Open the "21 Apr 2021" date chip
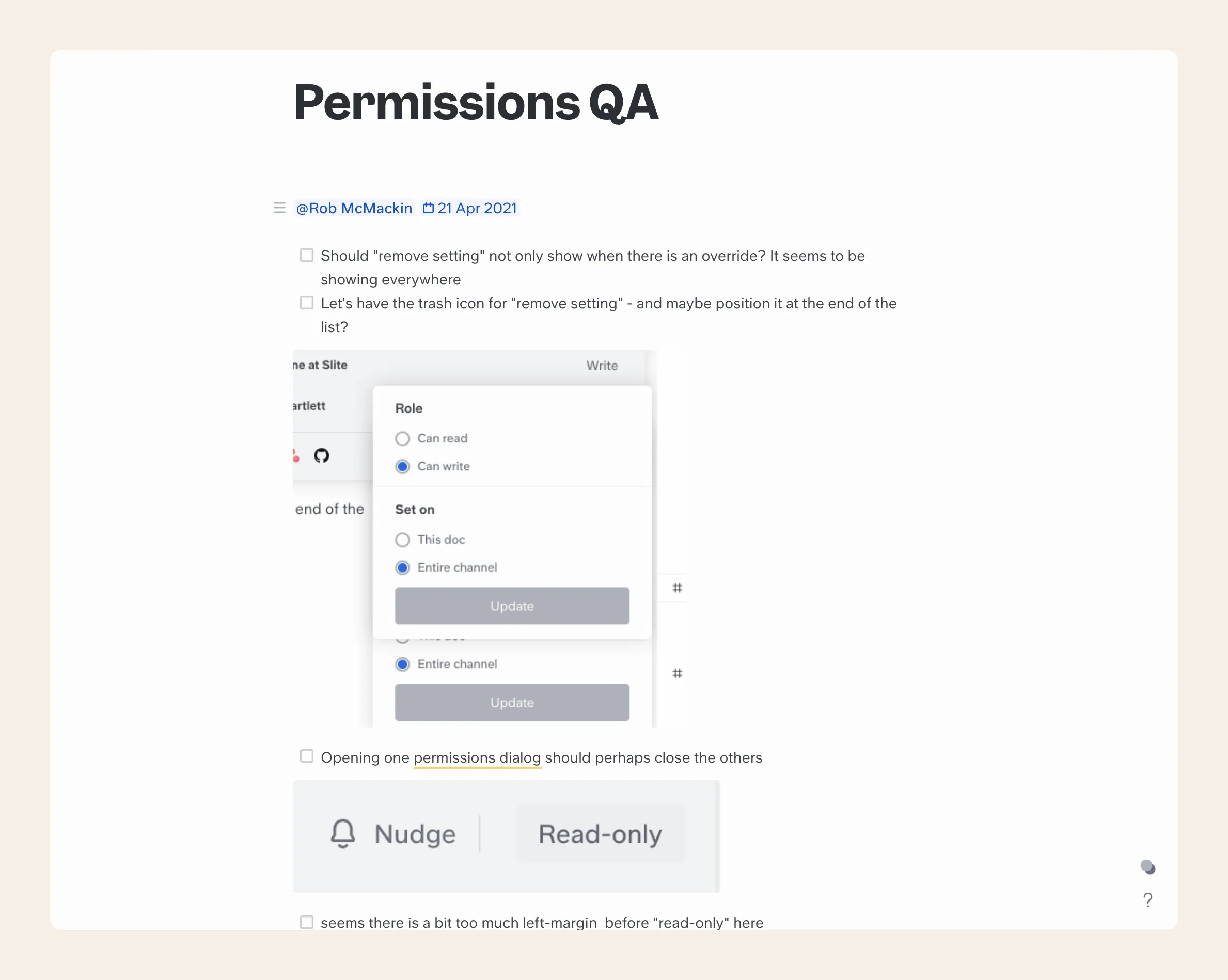Viewport: 1228px width, 980px height. (x=477, y=209)
